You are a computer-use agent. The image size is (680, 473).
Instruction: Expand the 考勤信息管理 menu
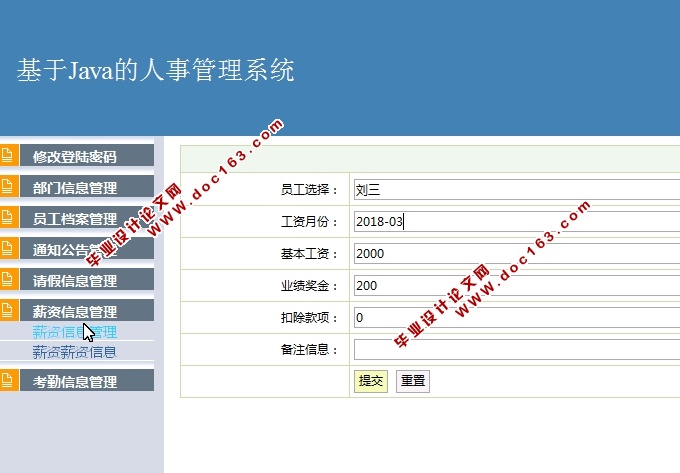(x=87, y=380)
